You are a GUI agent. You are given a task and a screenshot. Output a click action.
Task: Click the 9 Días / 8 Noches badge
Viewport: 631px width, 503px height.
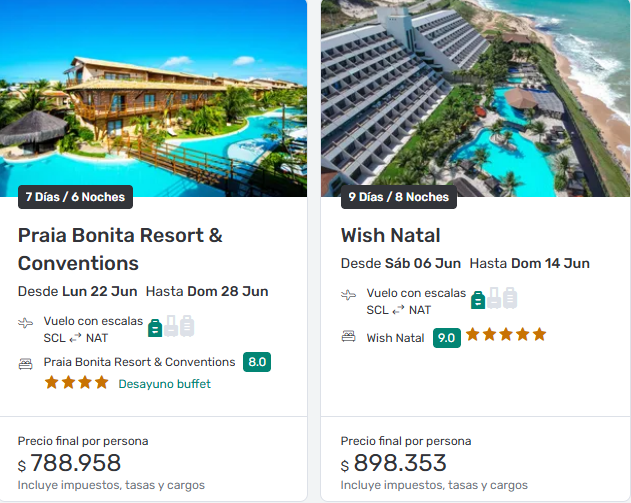pyautogui.click(x=398, y=197)
